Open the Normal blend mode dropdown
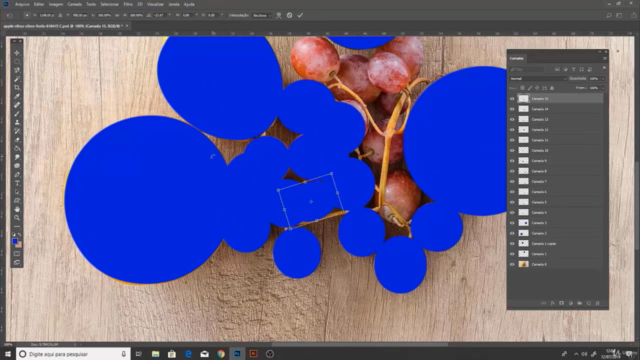This screenshot has width=640, height=360. coord(538,78)
